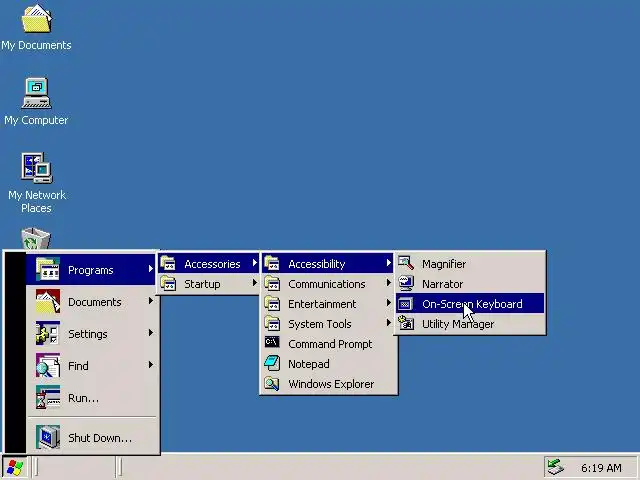Expand the System Tools submenu arrow
This screenshot has width=640, height=480.
[389, 323]
